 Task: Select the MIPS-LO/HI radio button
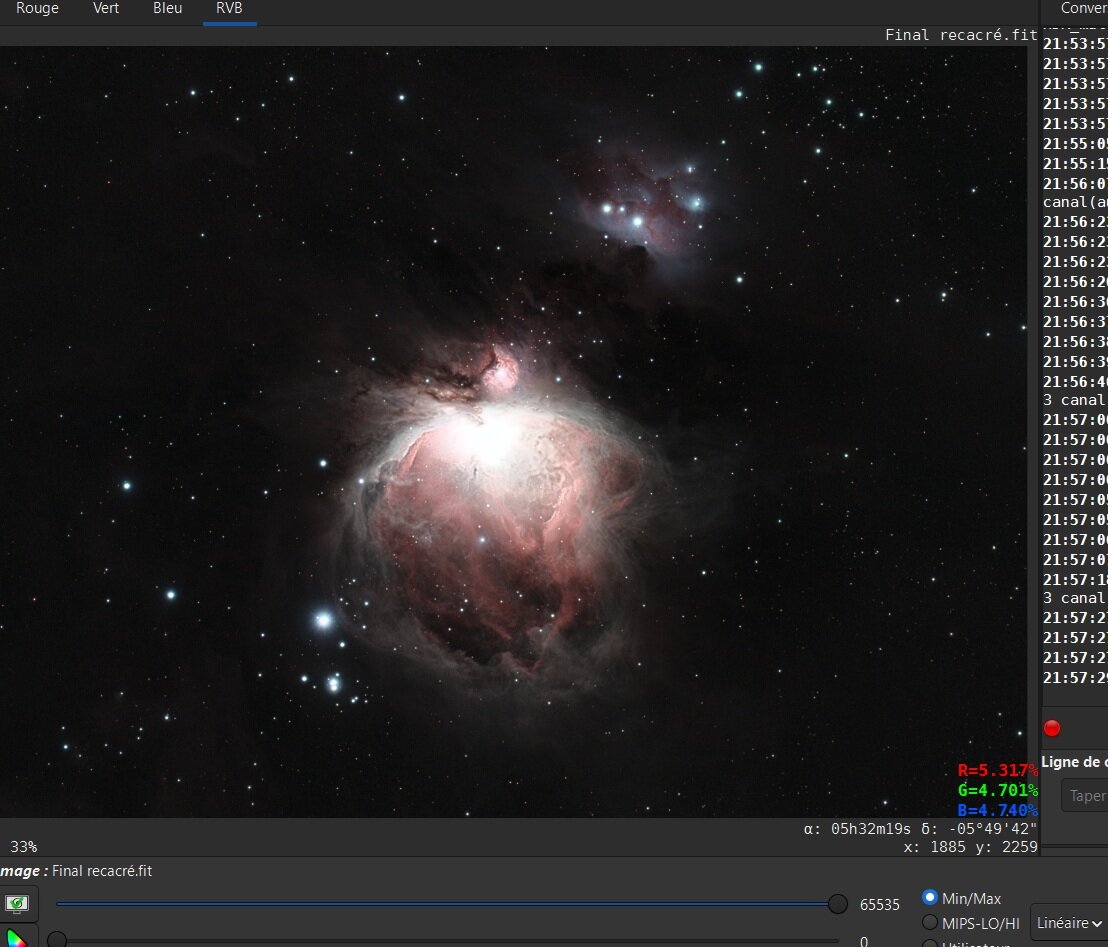[930, 922]
